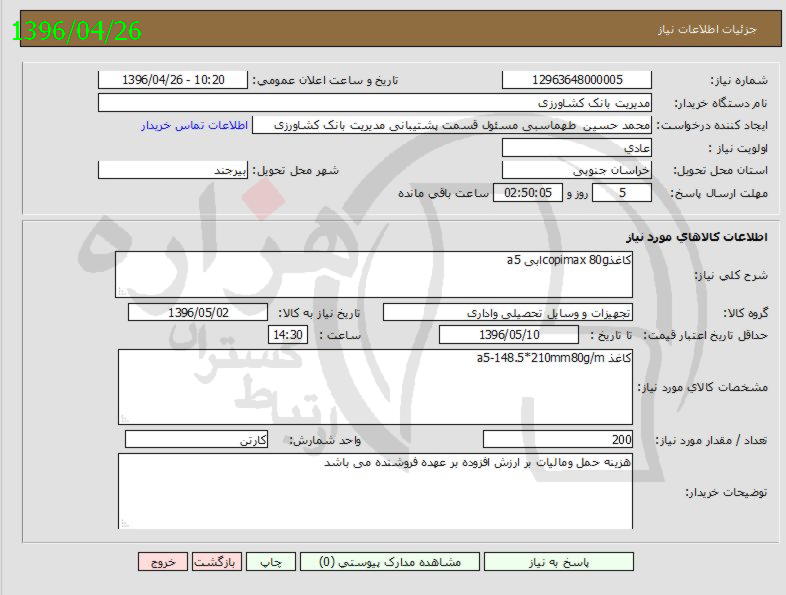Click the توضیحات خریدار notes text area
Screen dimensions: 786x595
coord(375,490)
